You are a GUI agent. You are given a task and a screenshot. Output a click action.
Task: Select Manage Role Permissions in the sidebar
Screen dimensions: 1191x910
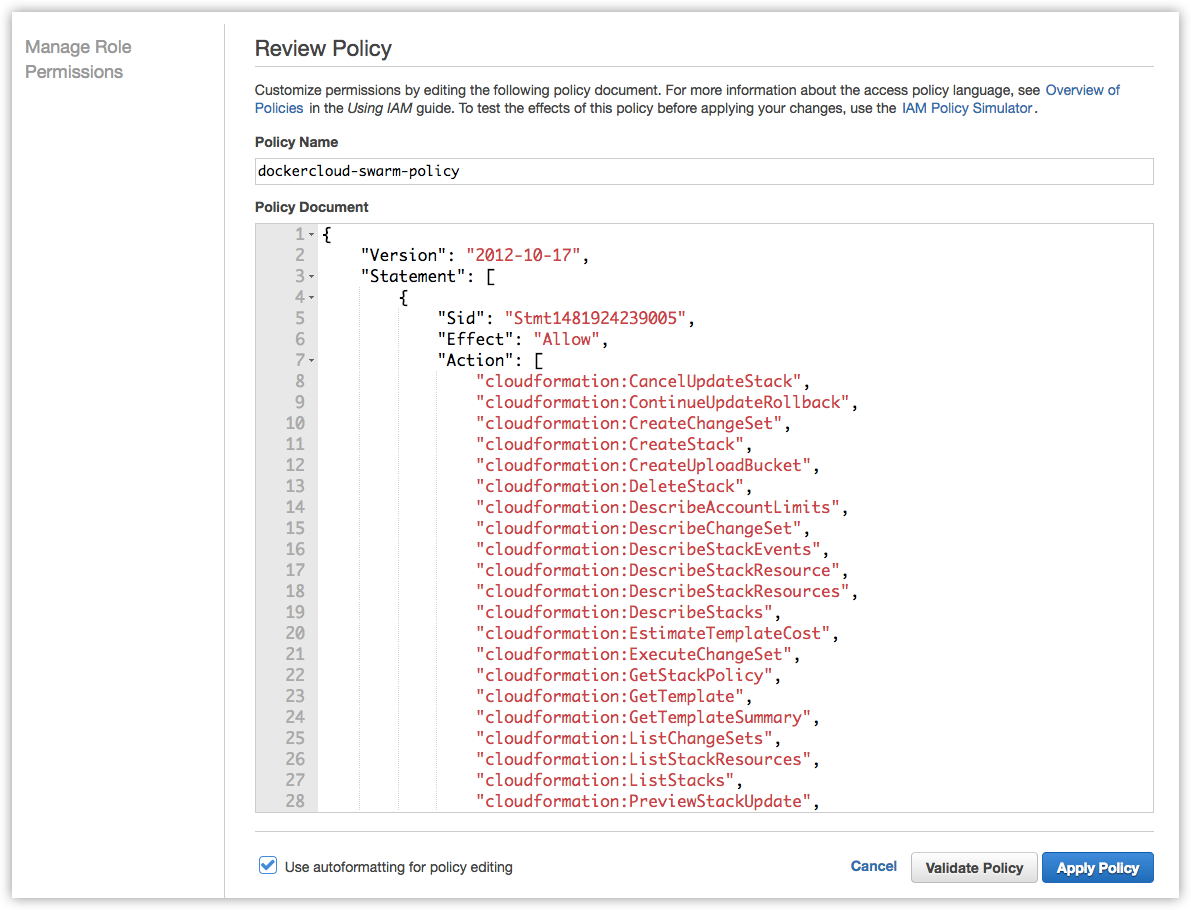[x=78, y=59]
